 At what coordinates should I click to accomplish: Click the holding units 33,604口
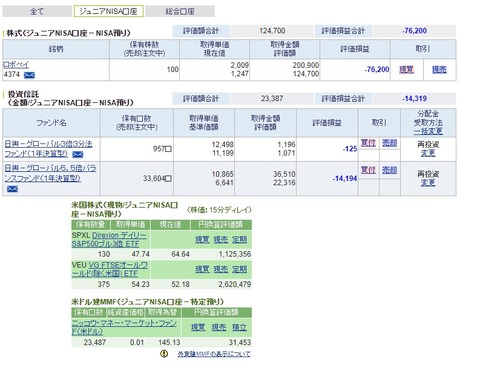pyautogui.click(x=157, y=179)
